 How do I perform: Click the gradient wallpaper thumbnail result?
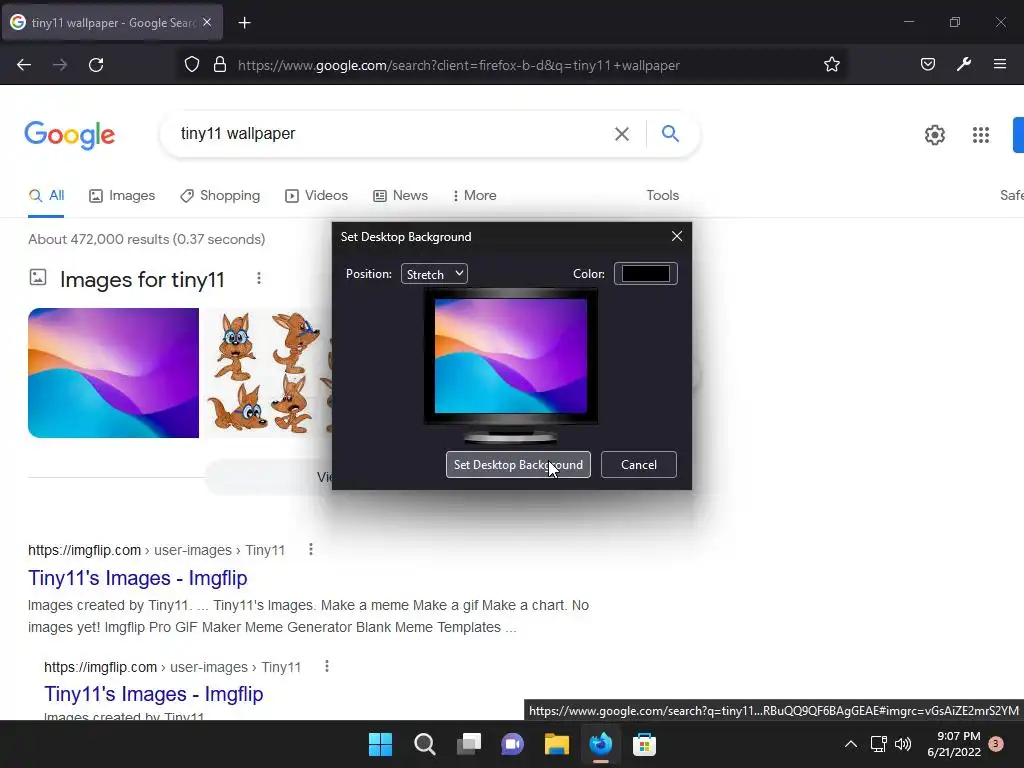click(114, 373)
